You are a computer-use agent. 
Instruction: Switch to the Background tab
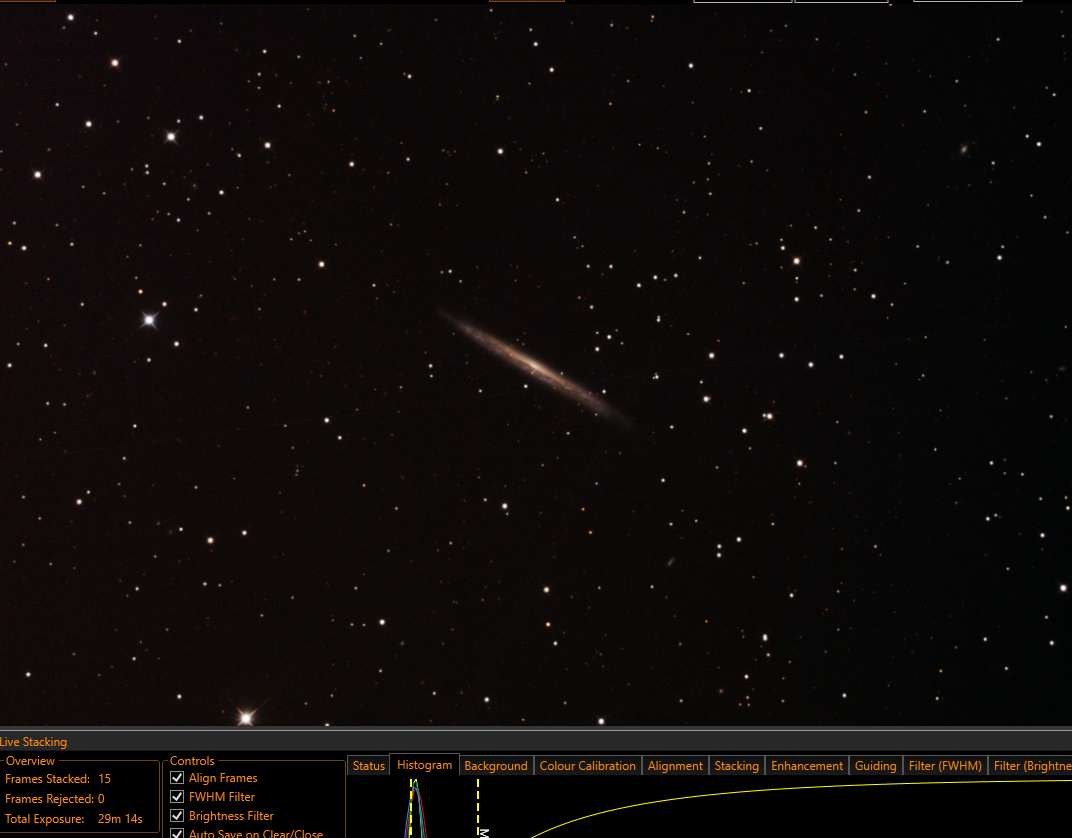tap(496, 766)
